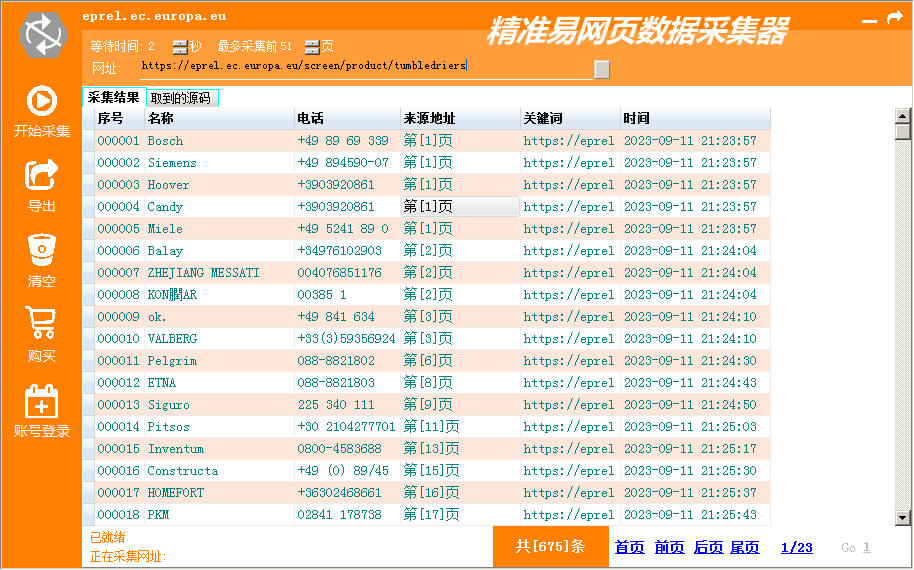Start collection with the play icon
Viewport: 914px width, 570px height.
pos(42,101)
